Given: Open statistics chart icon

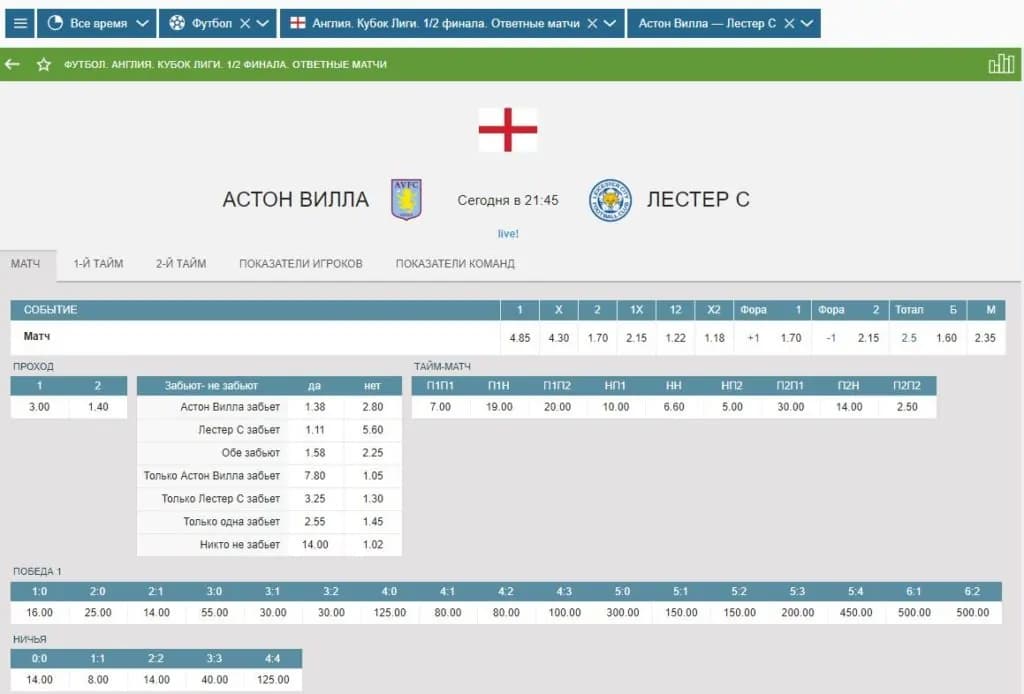Looking at the screenshot, I should click(1001, 64).
